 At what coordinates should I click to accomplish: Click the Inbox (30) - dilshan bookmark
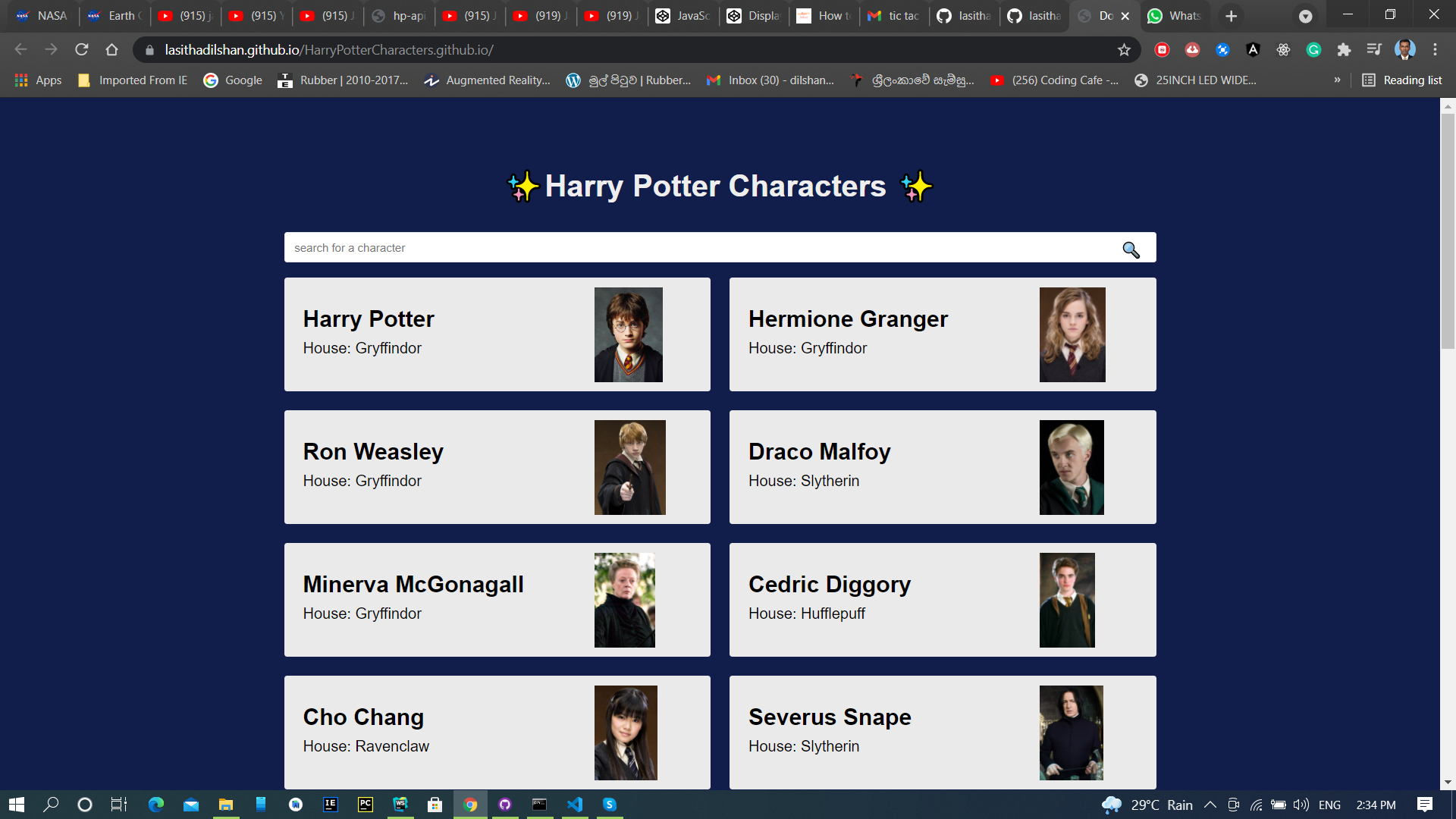click(769, 80)
